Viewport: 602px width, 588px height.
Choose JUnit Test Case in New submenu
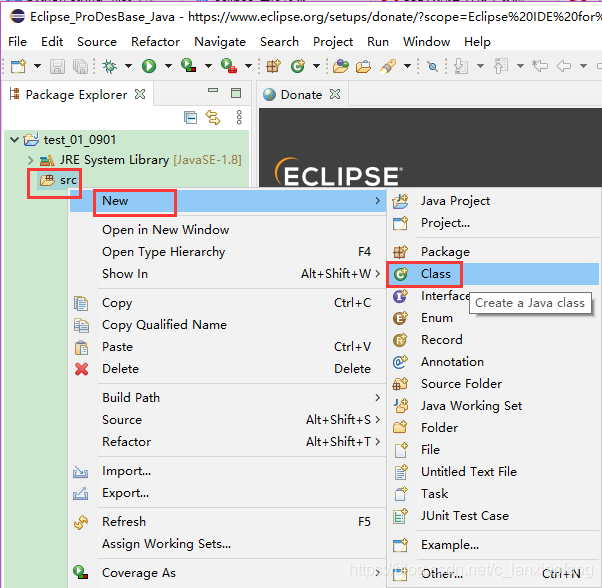tap(494, 515)
